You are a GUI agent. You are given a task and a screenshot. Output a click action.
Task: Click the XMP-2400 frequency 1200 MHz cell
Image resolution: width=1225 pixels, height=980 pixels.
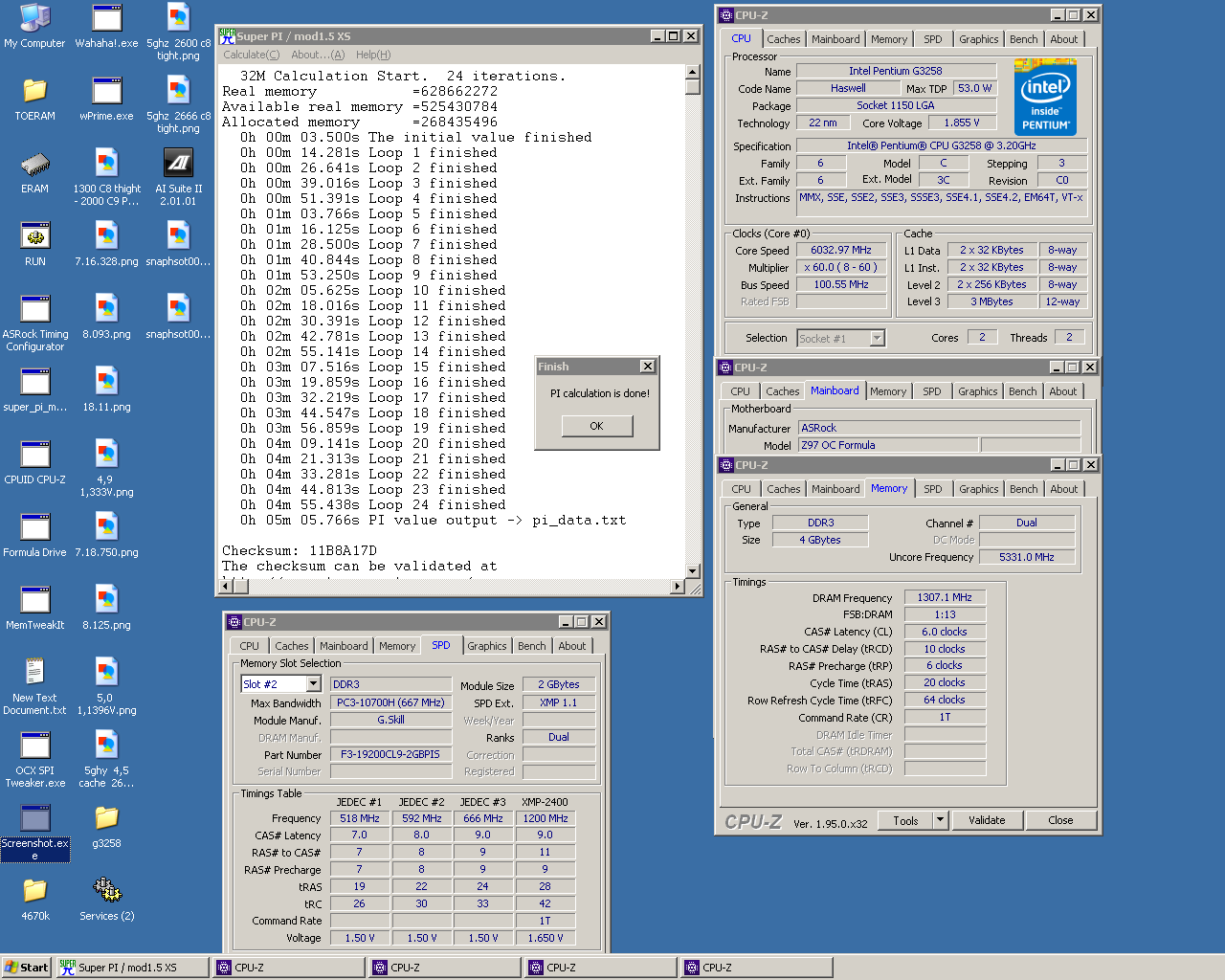546,818
